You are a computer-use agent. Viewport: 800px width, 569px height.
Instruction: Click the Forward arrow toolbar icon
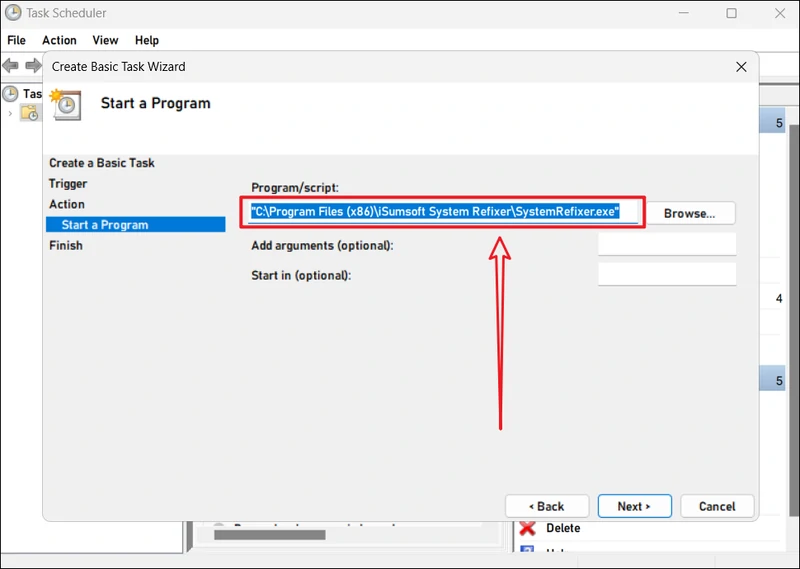pyautogui.click(x=33, y=65)
